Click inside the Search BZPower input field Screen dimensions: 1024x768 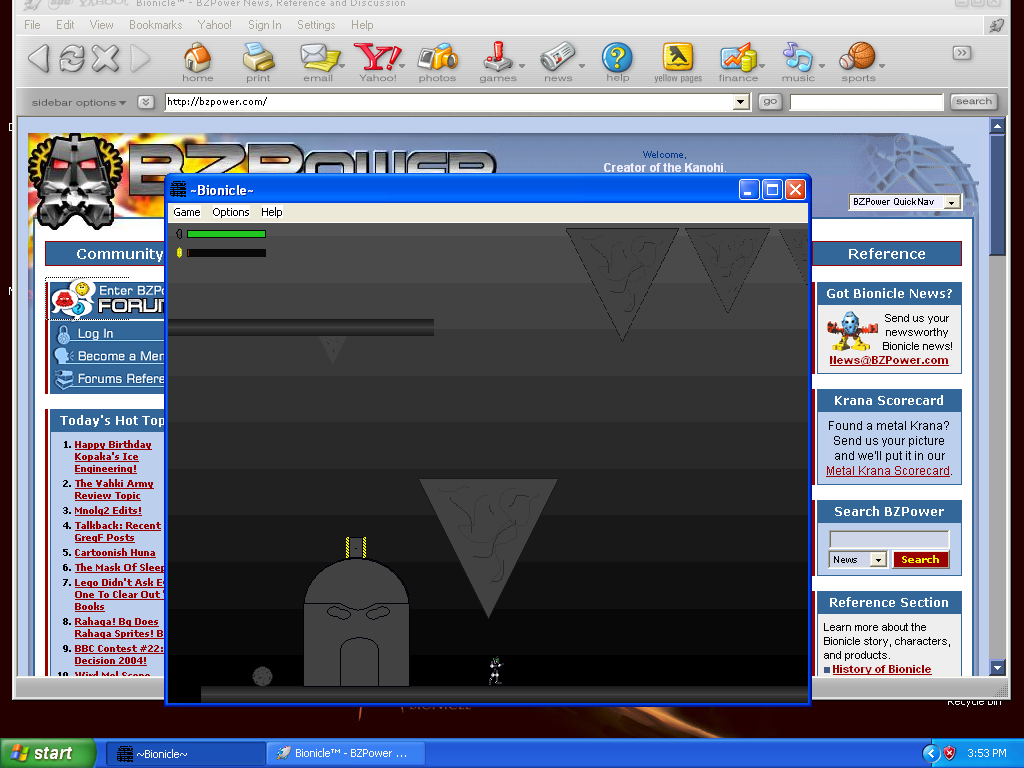pos(888,538)
